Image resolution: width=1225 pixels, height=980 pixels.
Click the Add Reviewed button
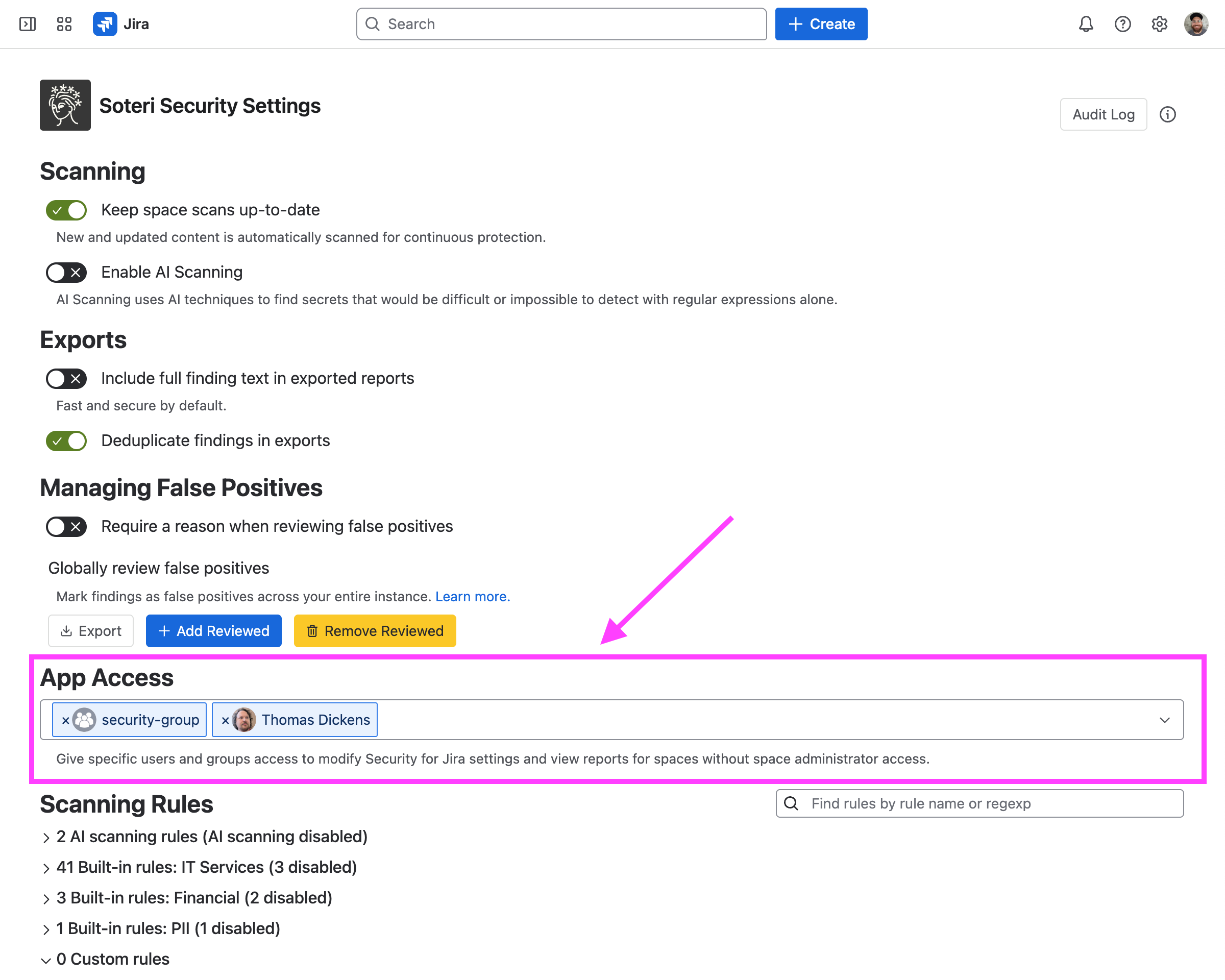click(214, 630)
